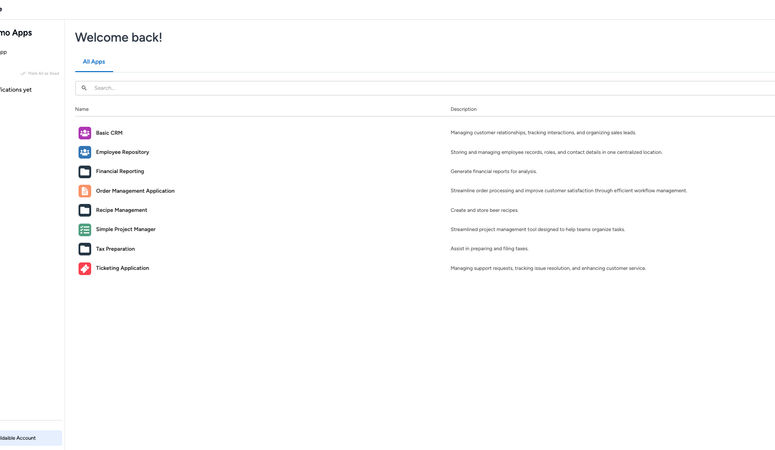Click the Name column header
775x450 pixels.
click(x=82, y=109)
